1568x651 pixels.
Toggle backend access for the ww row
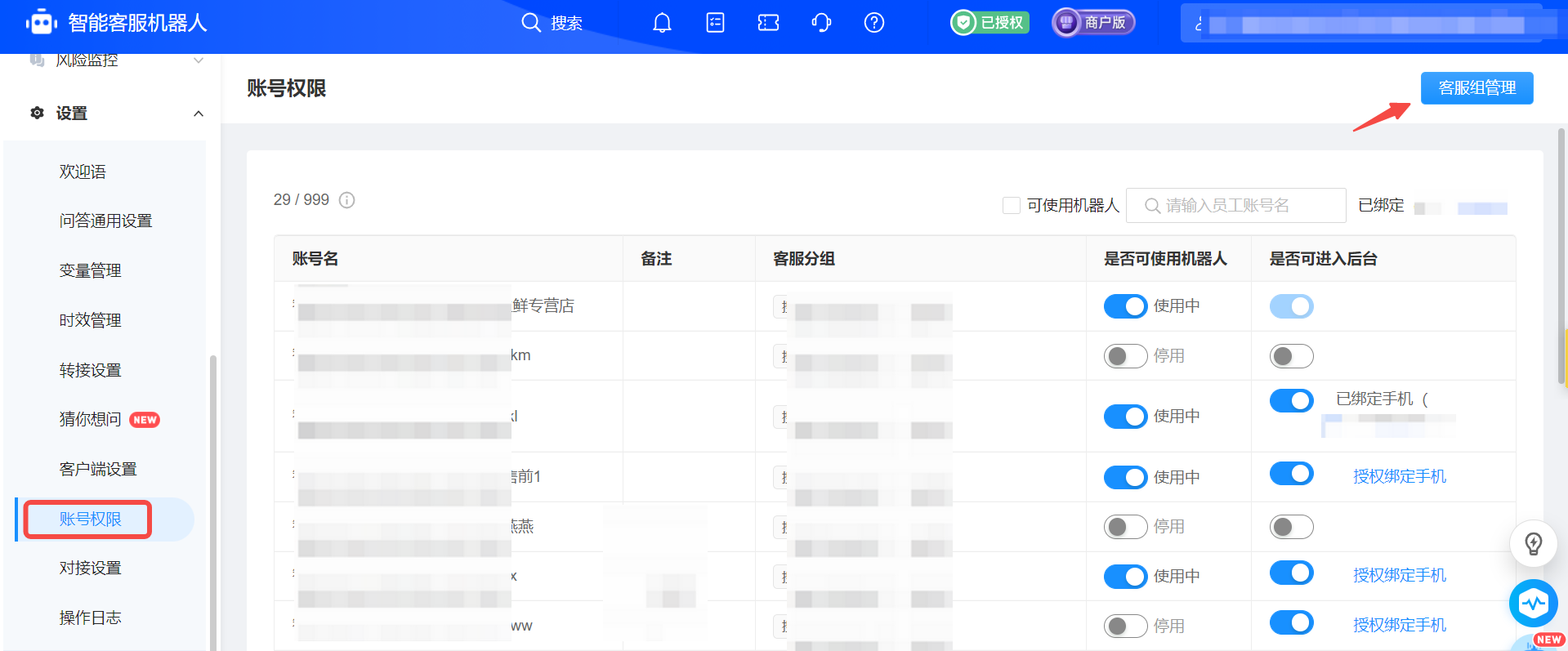click(x=1291, y=622)
